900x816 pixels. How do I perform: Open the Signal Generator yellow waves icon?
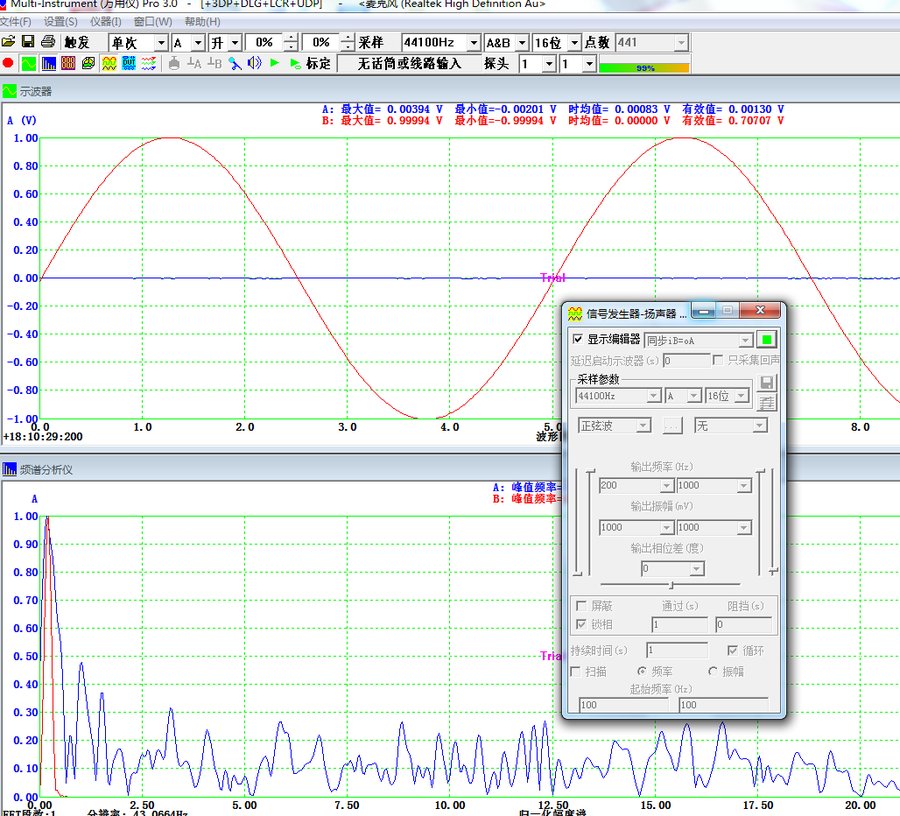coord(109,63)
